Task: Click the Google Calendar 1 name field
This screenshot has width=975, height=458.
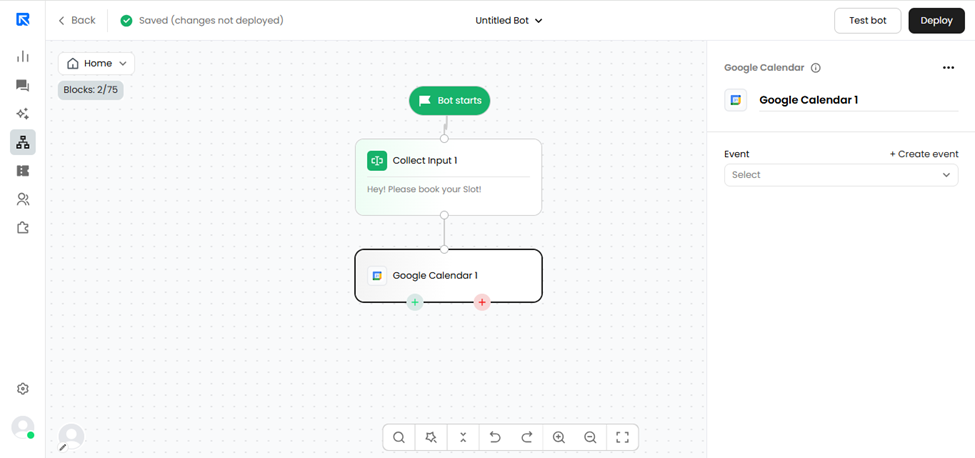Action: coord(859,100)
